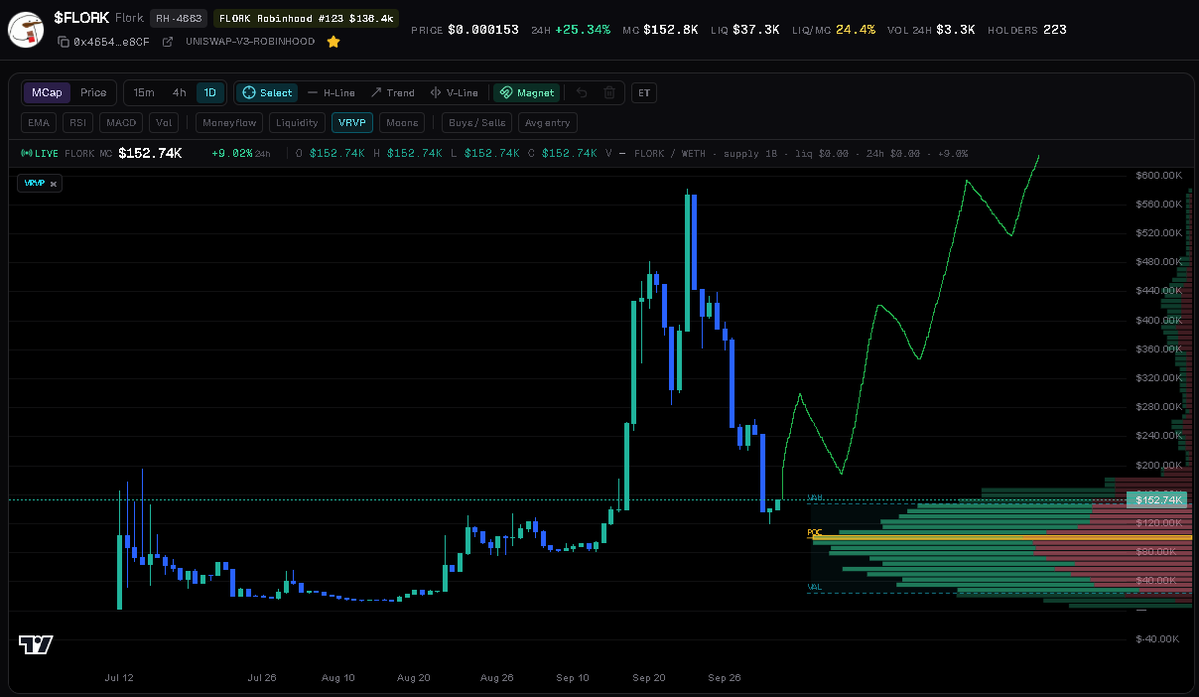Toggle the Vol indicator
1199x697 pixels.
[x=164, y=122]
